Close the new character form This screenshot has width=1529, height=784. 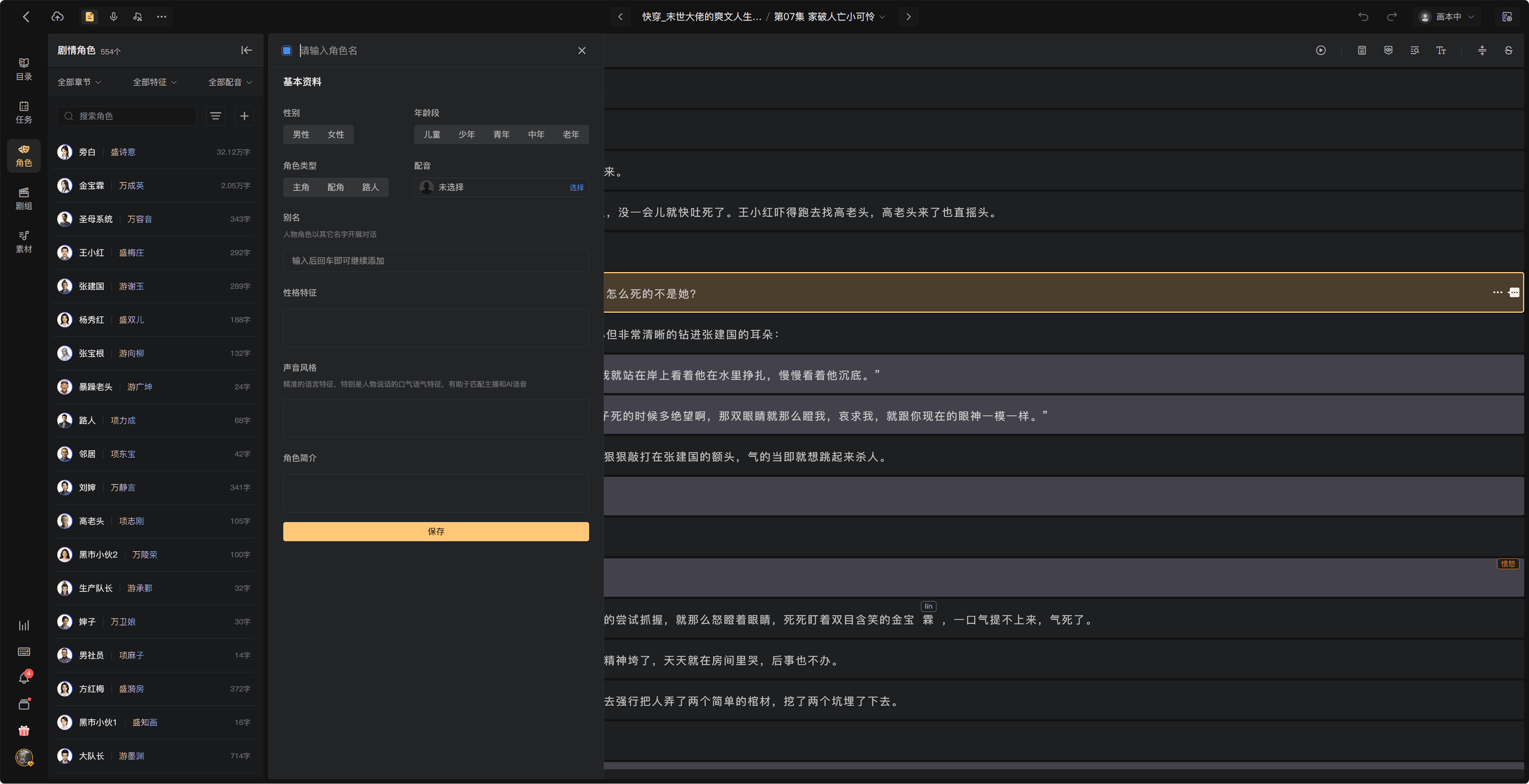coord(582,51)
